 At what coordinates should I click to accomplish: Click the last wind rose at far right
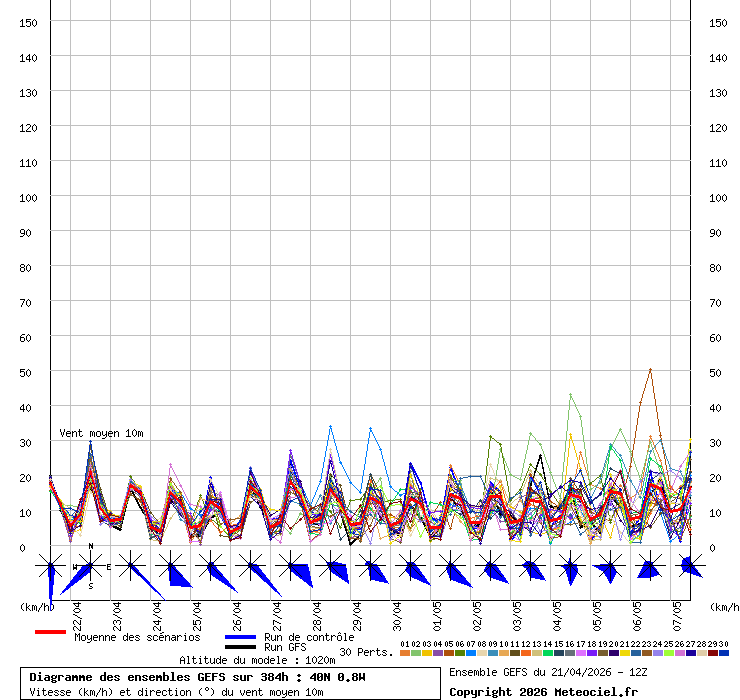[690, 566]
